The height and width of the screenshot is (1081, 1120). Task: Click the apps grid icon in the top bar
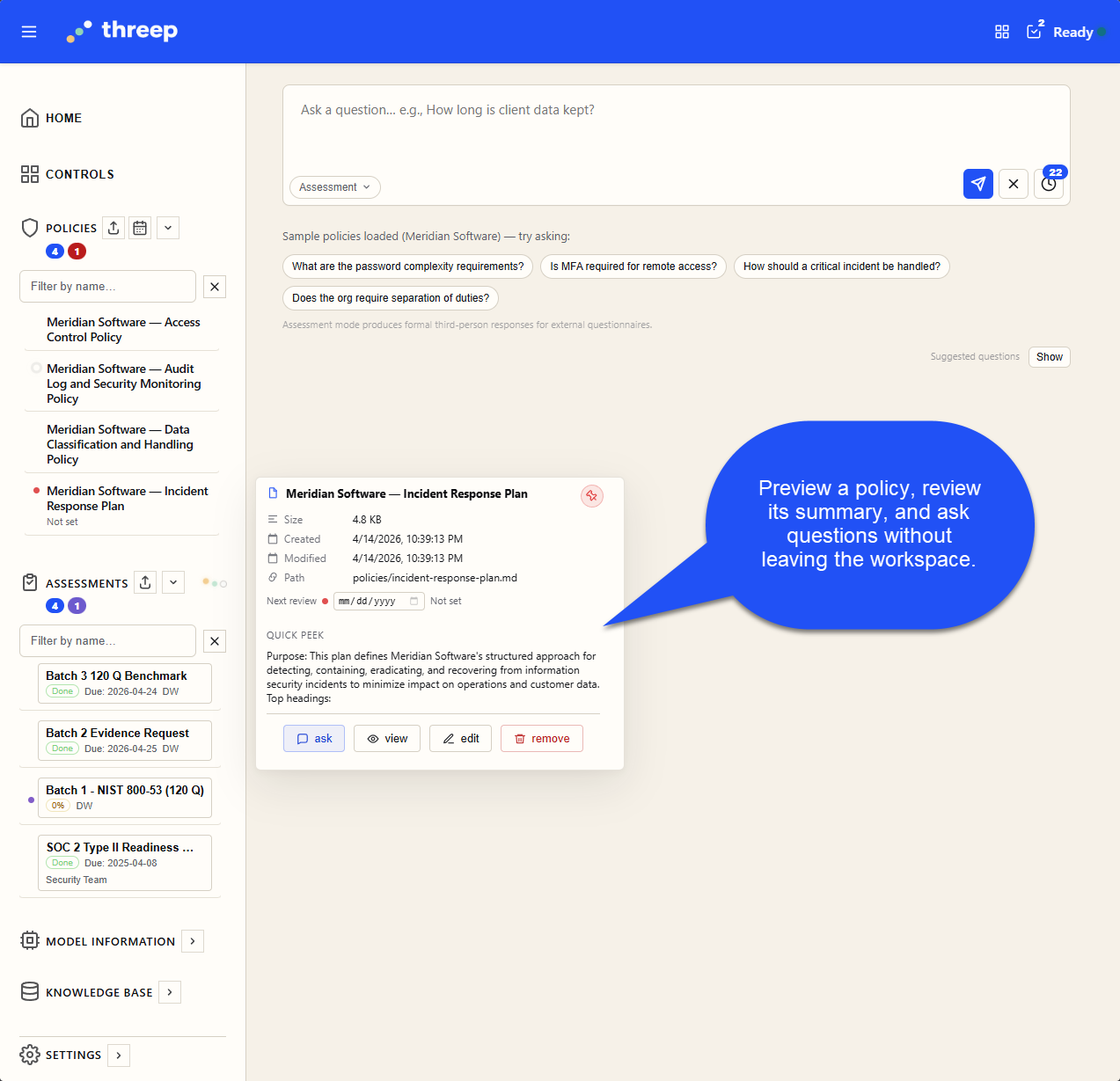coord(1001,32)
